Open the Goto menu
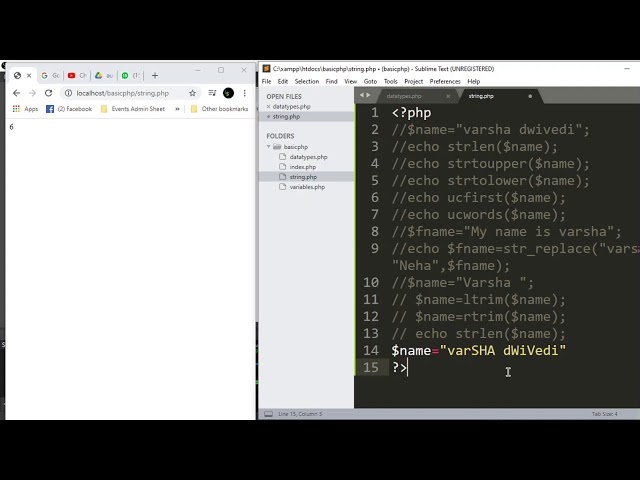The height and width of the screenshot is (480, 640). point(370,81)
